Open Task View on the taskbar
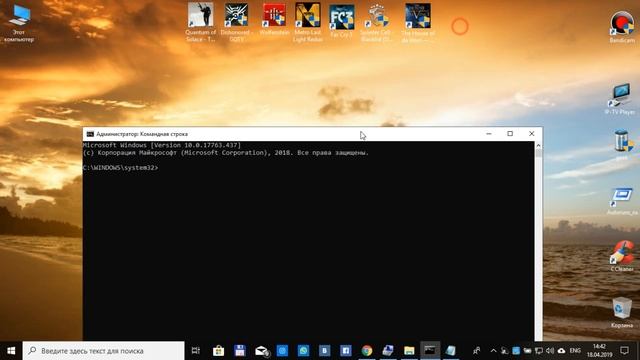640x360 pixels. tap(196, 351)
